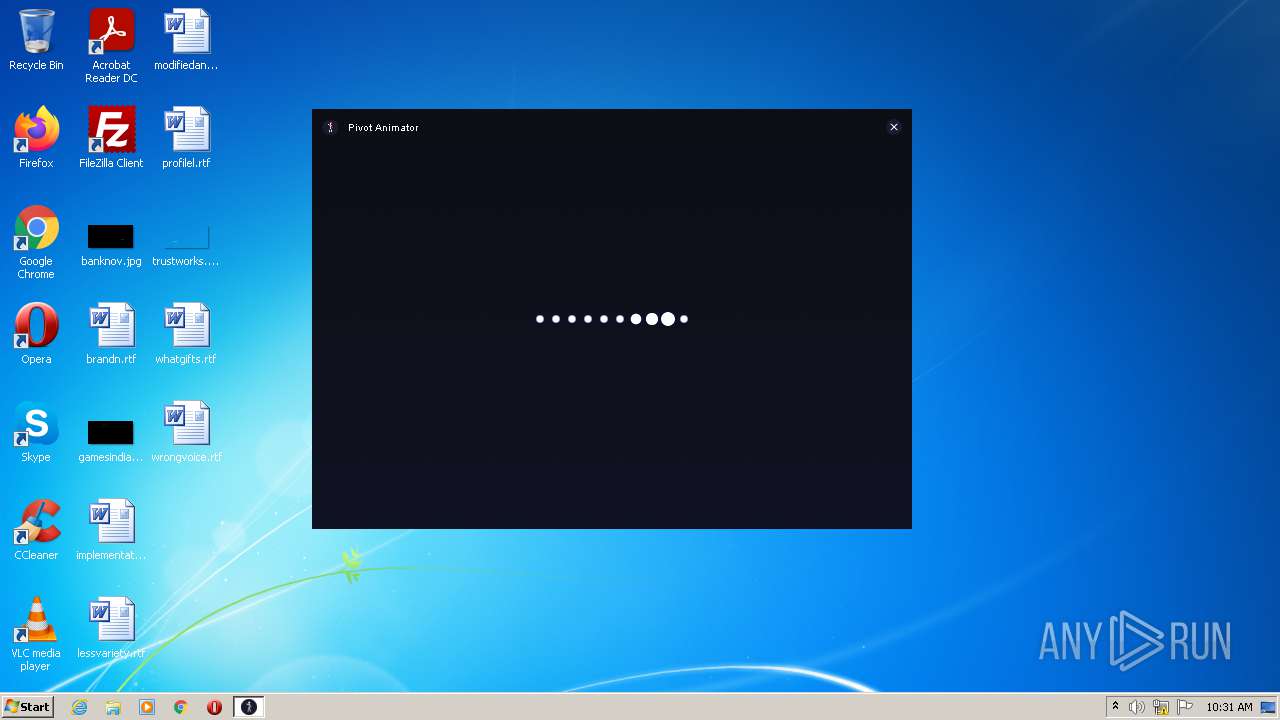Open FileZilla Client shortcut
The height and width of the screenshot is (720, 1280).
point(111,138)
